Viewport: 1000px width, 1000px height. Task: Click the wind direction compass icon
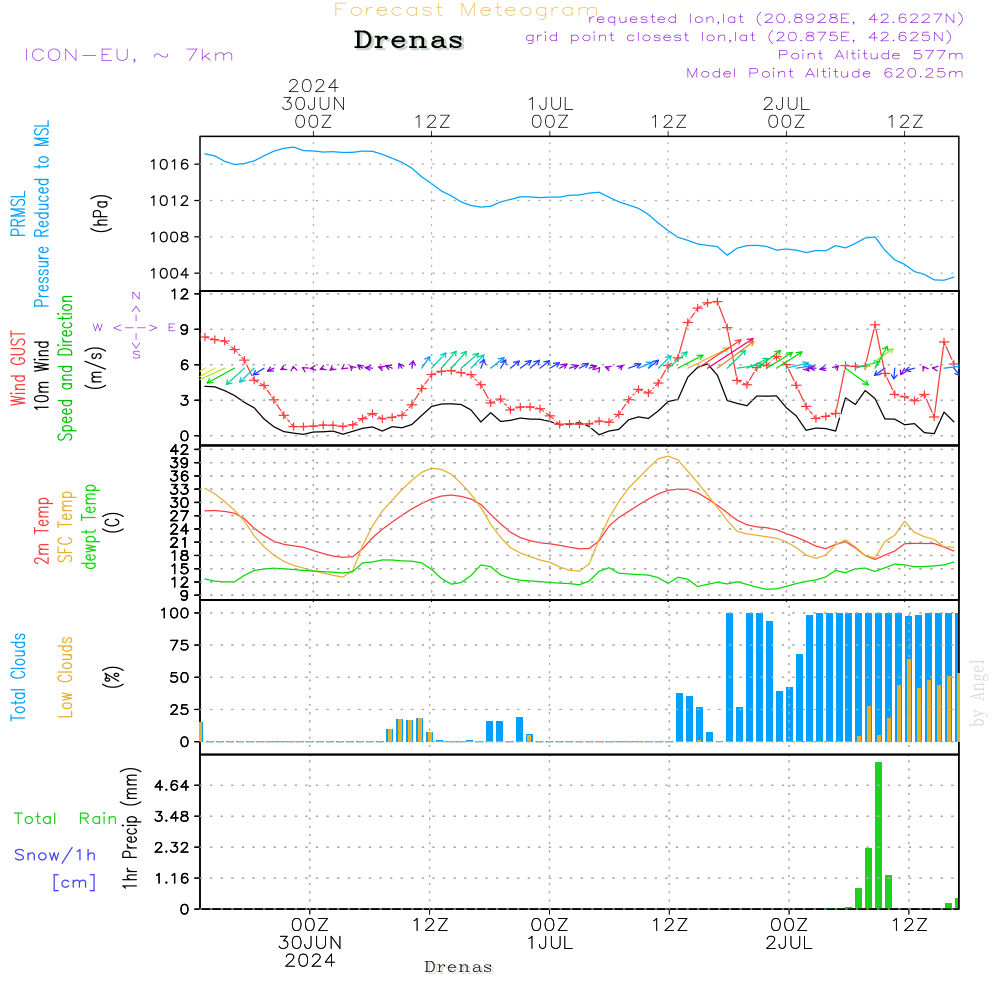pos(135,327)
